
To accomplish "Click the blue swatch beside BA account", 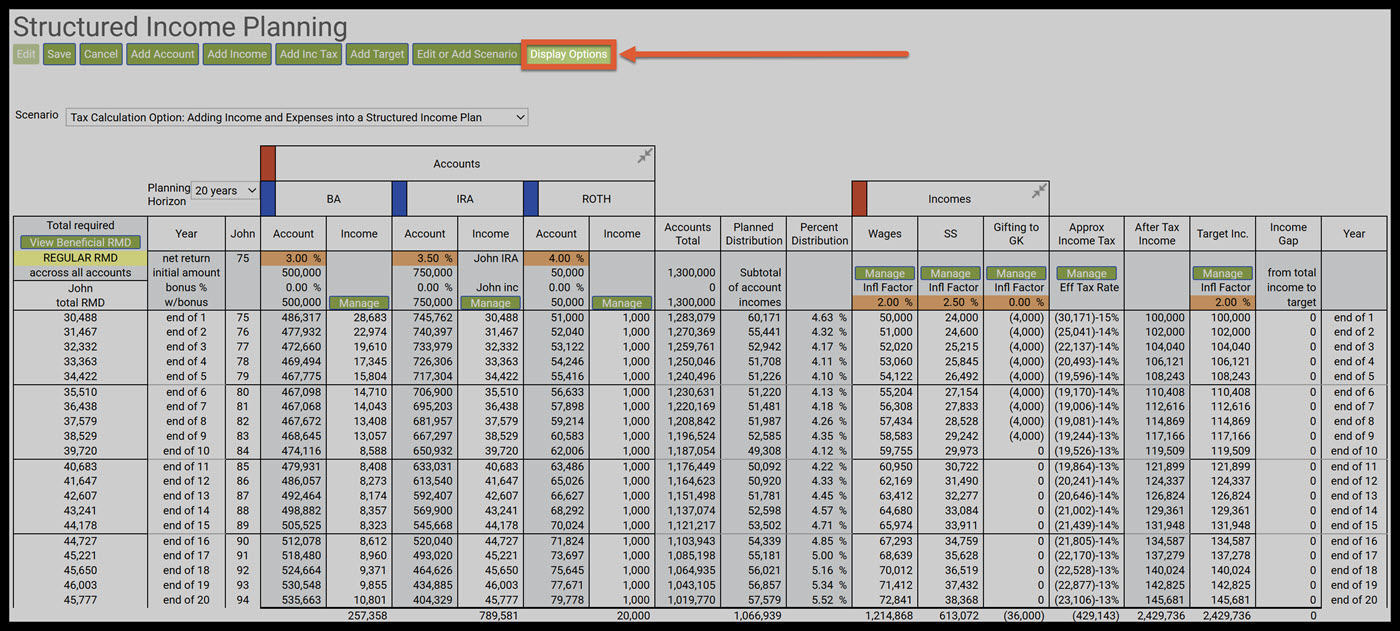I will point(267,198).
